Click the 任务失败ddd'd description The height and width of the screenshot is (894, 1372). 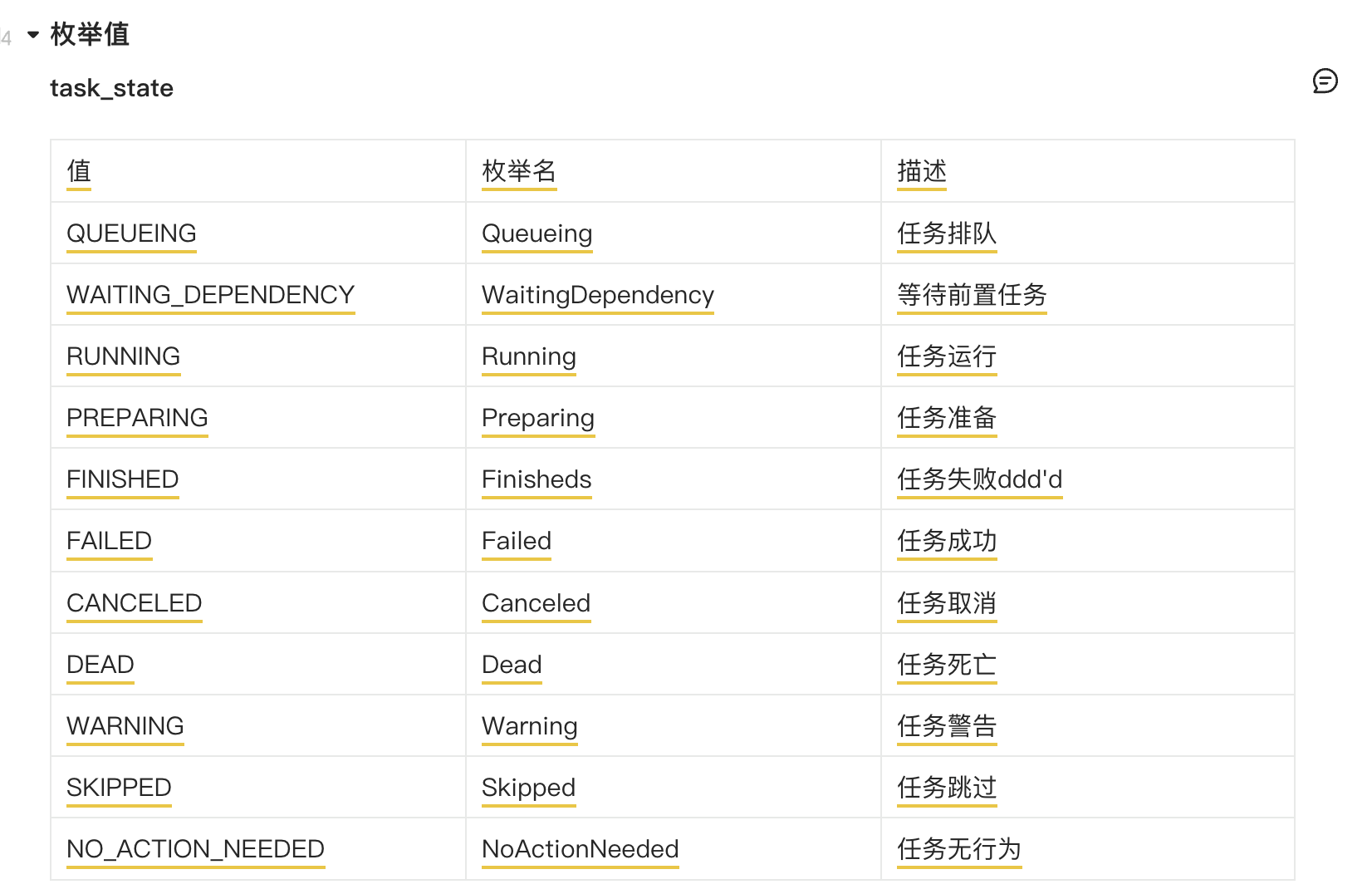(979, 479)
